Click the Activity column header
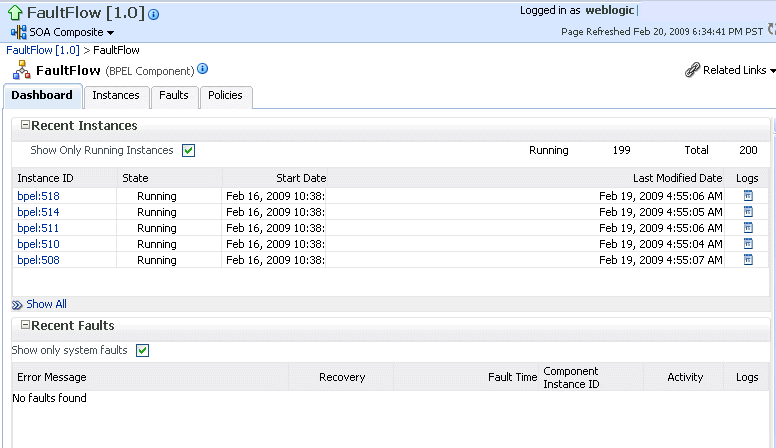This screenshot has height=448, width=776. pos(685,377)
